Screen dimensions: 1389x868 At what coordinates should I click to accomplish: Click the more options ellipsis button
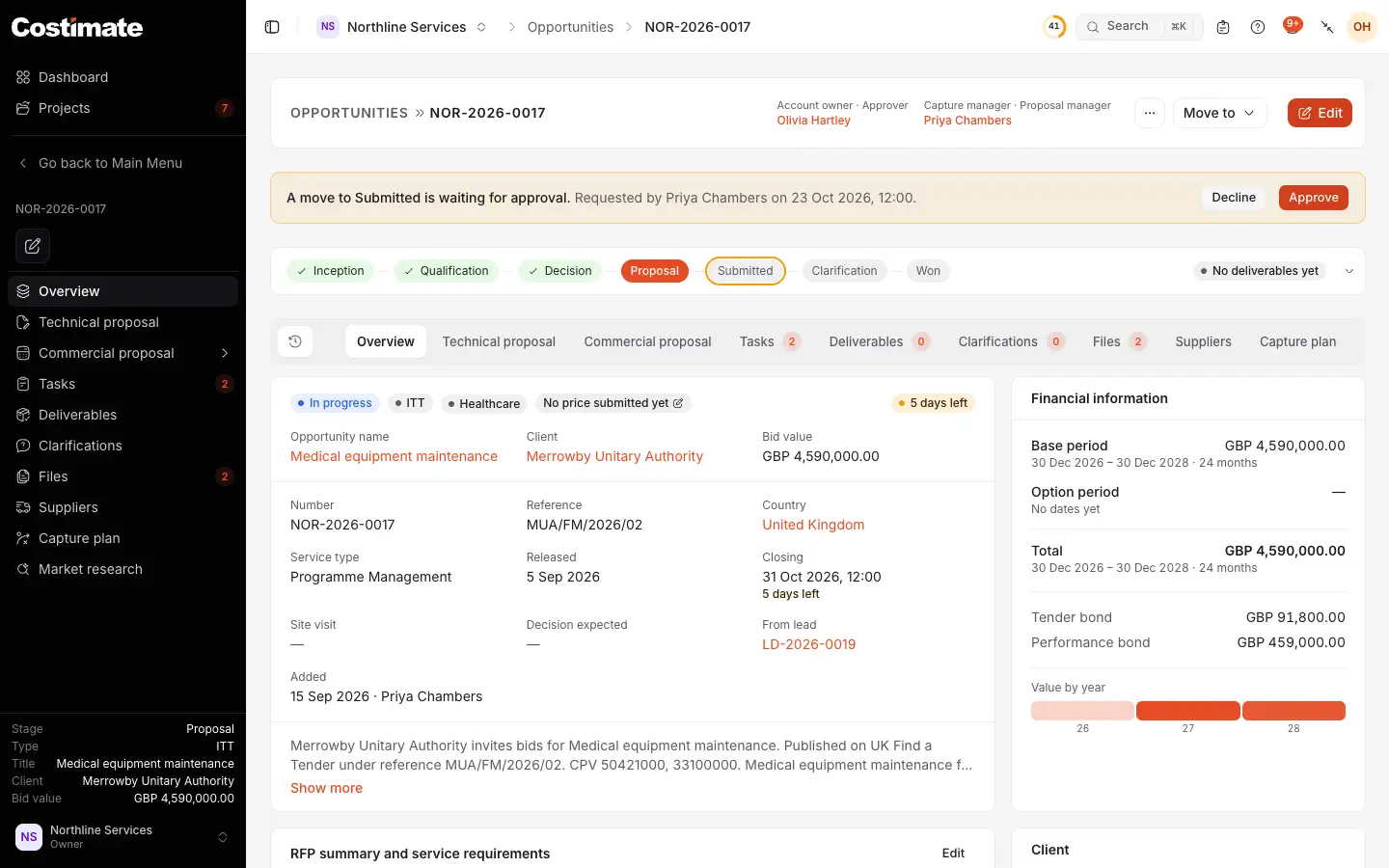pos(1150,113)
